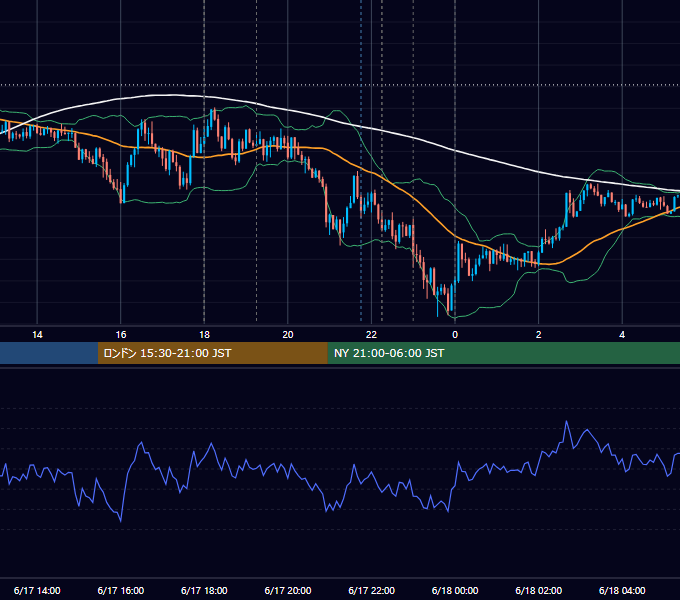Viewport: 680px width, 600px height.
Task: Select the blue session bar before ロンドン
Action: [x=49, y=353]
